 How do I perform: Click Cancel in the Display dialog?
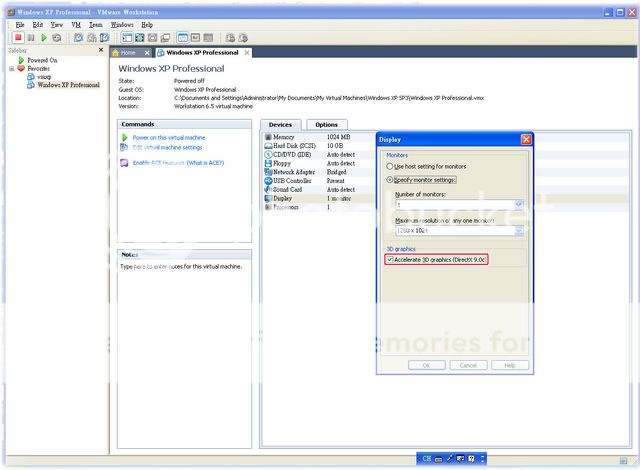468,365
